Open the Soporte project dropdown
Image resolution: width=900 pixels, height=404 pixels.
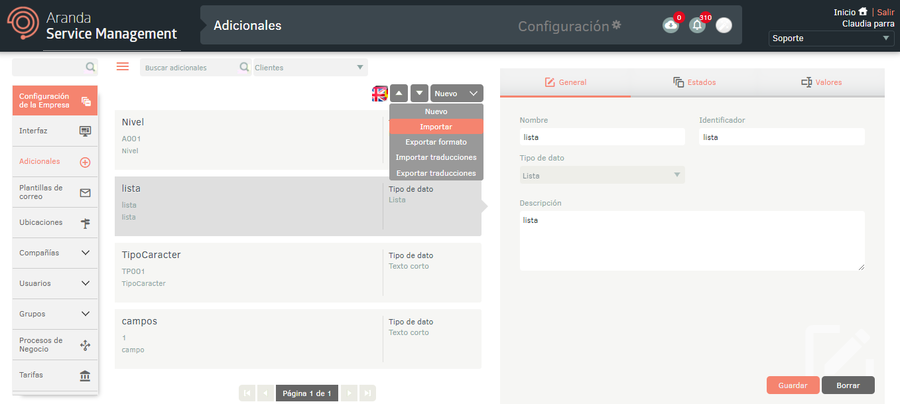click(x=830, y=39)
